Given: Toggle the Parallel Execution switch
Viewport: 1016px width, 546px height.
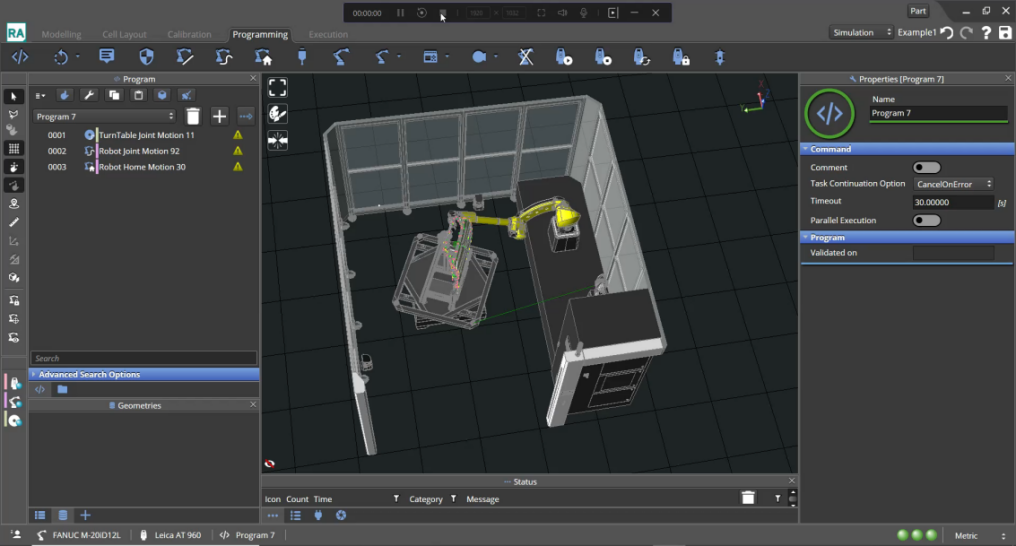Looking at the screenshot, I should 926,220.
